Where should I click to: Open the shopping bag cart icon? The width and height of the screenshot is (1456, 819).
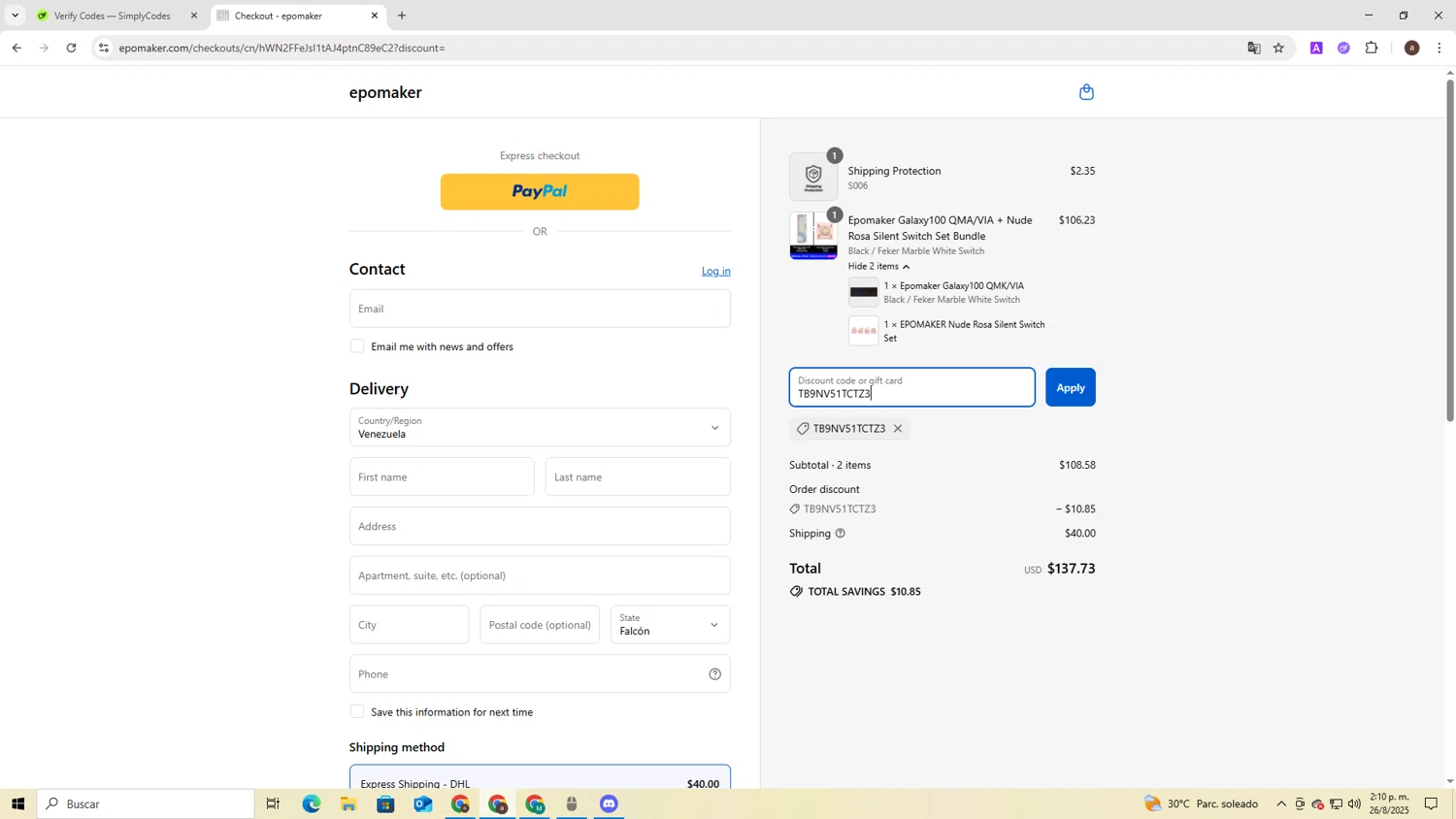[1086, 92]
